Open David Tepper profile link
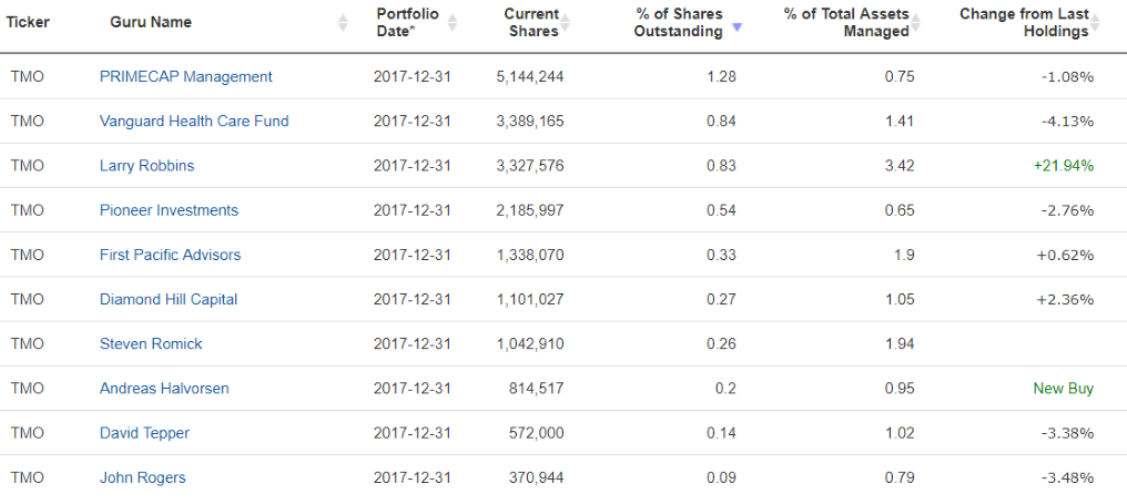1127x501 pixels. coord(144,433)
